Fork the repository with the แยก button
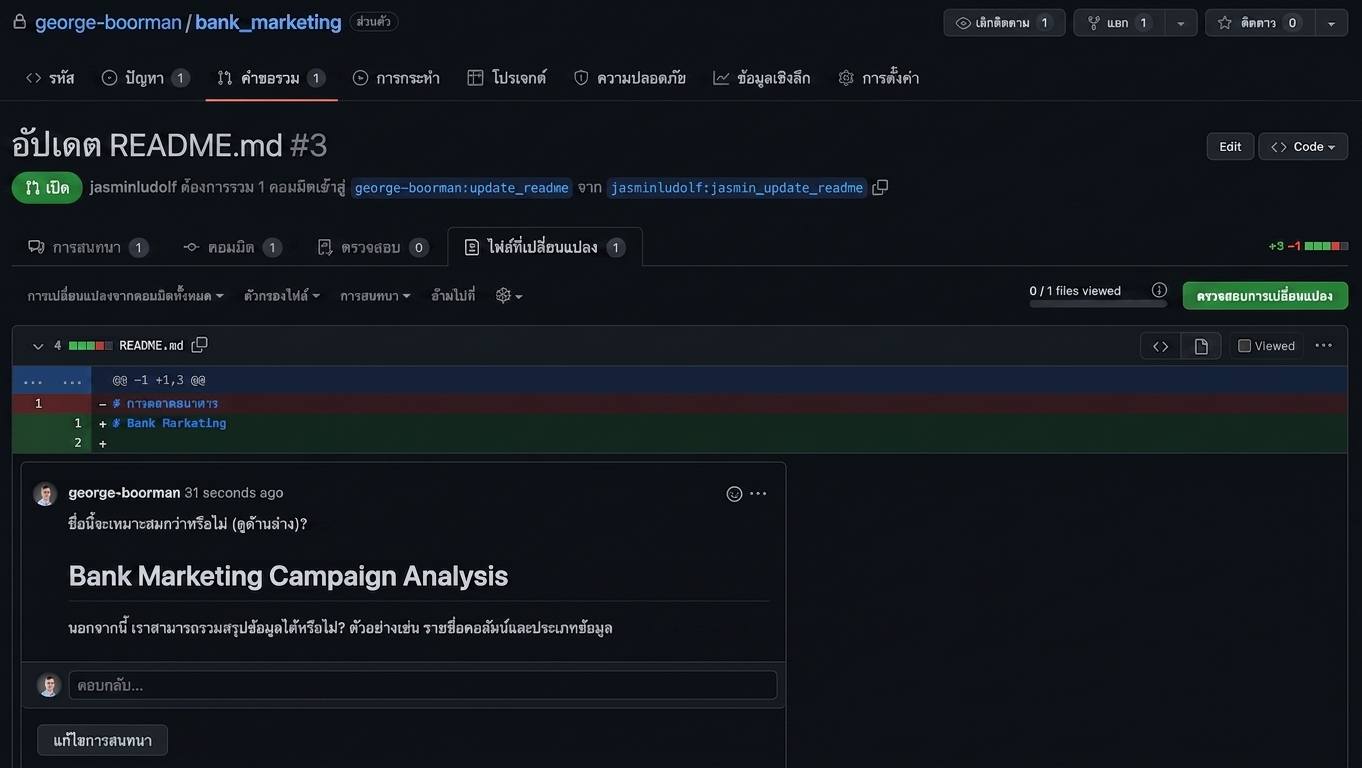Image resolution: width=1362 pixels, height=768 pixels. pyautogui.click(x=1119, y=23)
